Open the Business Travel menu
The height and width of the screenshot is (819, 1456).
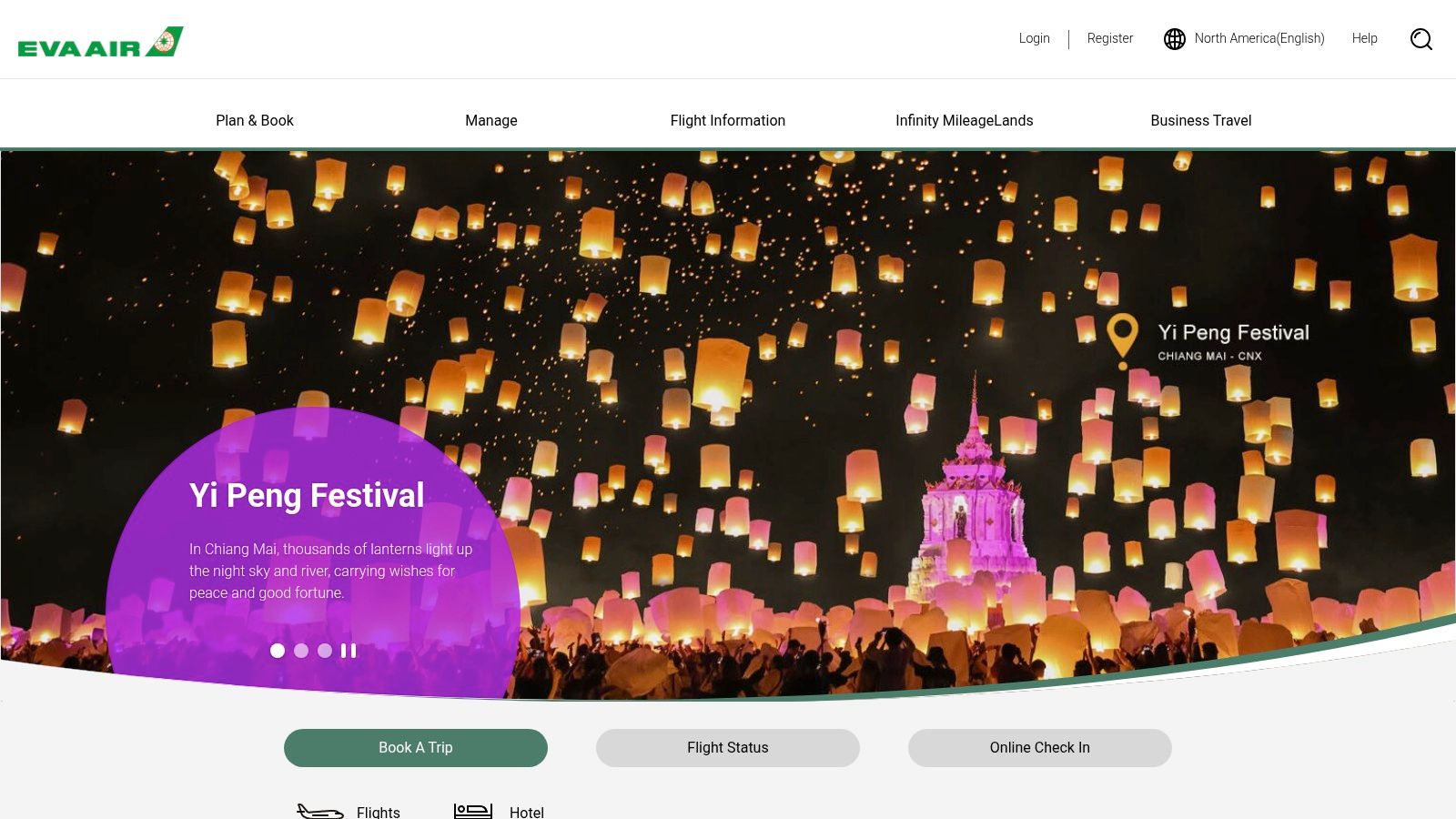(x=1201, y=120)
